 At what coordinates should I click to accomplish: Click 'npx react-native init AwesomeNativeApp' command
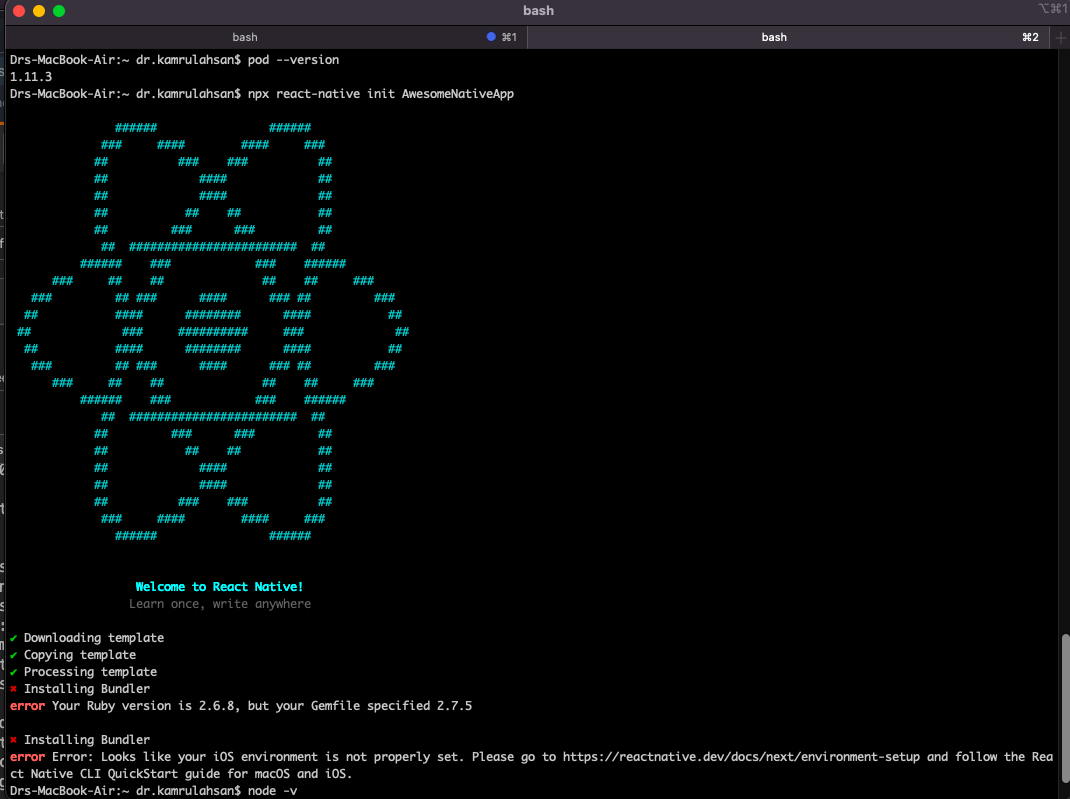[381, 93]
